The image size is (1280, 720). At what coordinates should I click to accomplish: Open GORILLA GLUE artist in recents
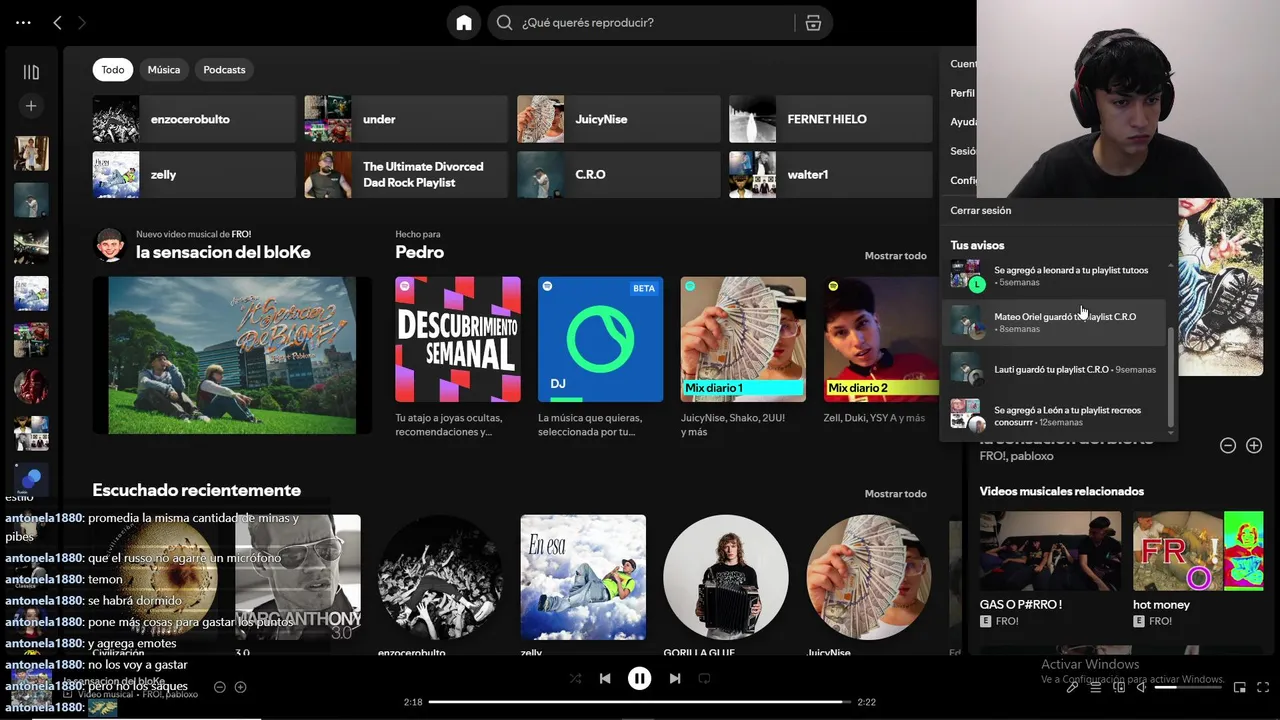(726, 577)
